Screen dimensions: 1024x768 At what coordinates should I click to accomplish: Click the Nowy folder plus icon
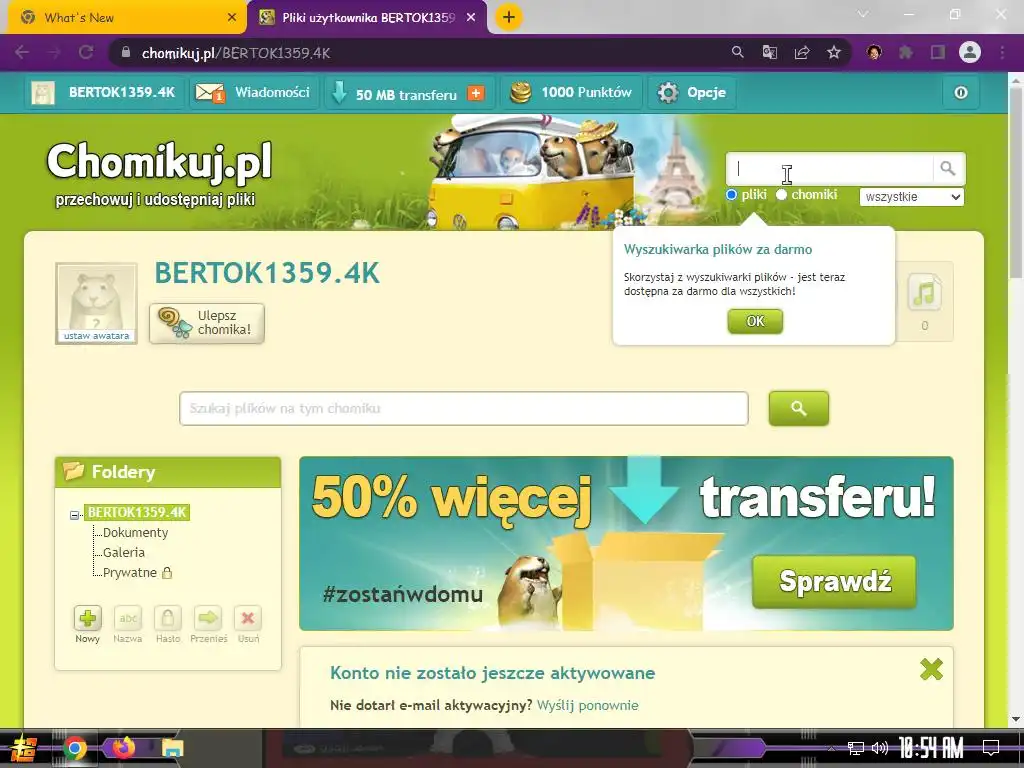coord(88,618)
